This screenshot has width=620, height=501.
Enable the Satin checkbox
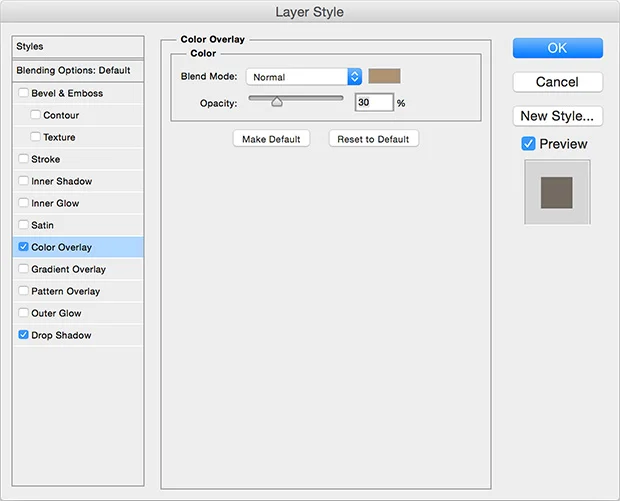point(23,225)
